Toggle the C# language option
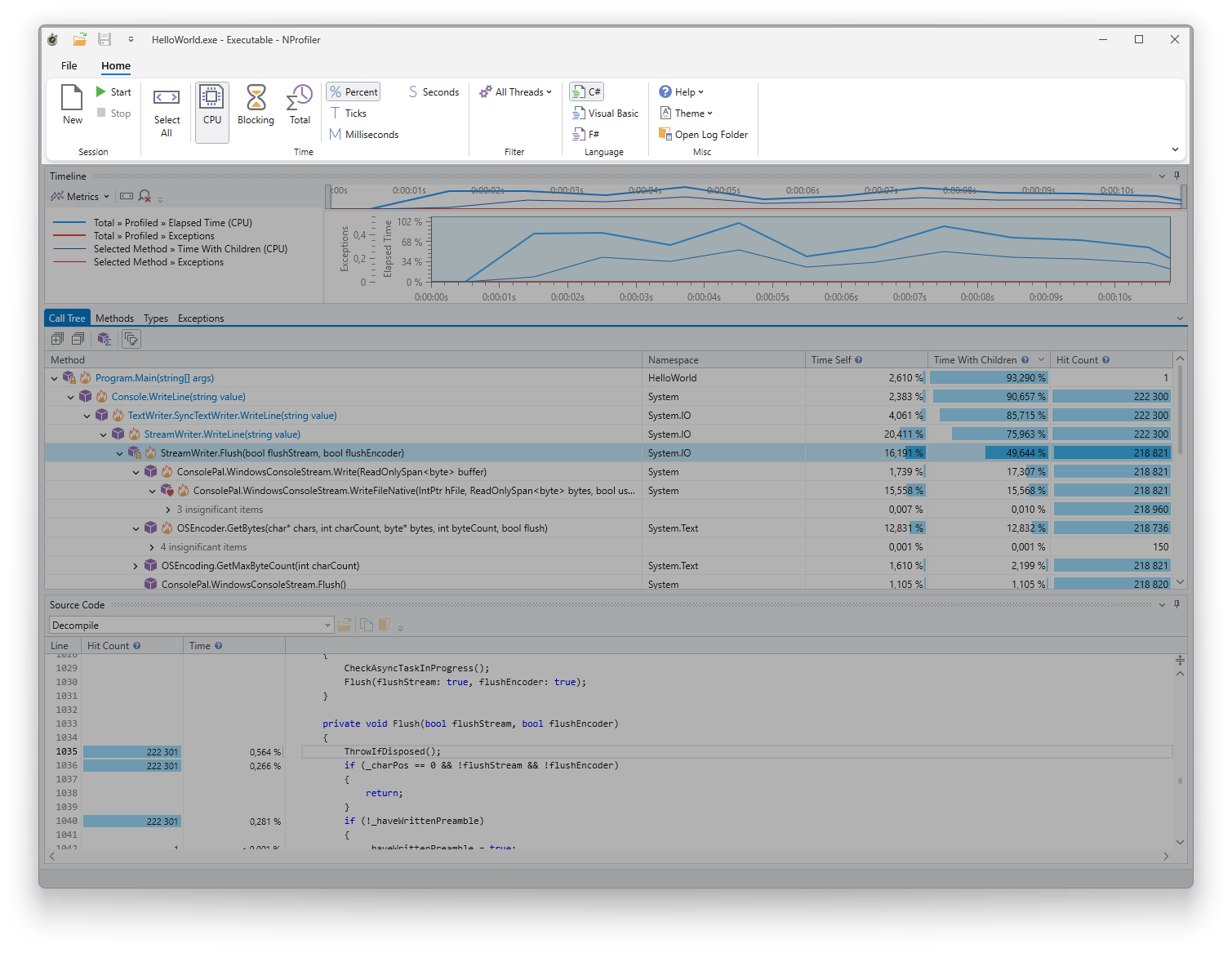This screenshot has width=1232, height=953. [586, 92]
